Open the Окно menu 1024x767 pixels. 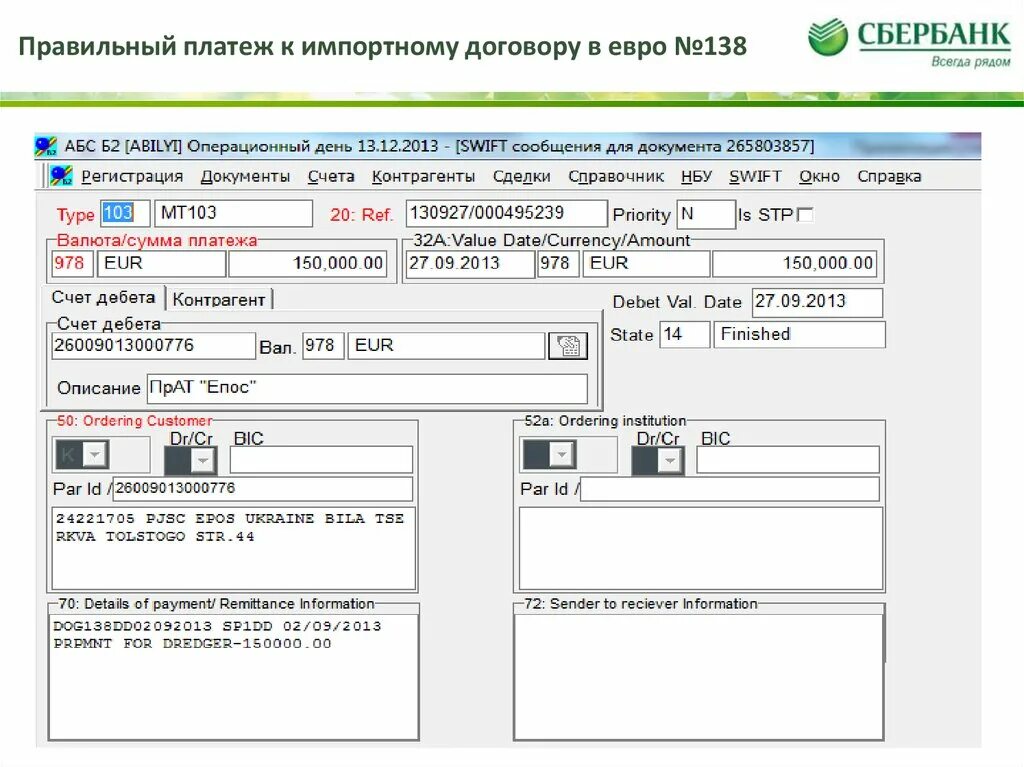click(x=819, y=176)
